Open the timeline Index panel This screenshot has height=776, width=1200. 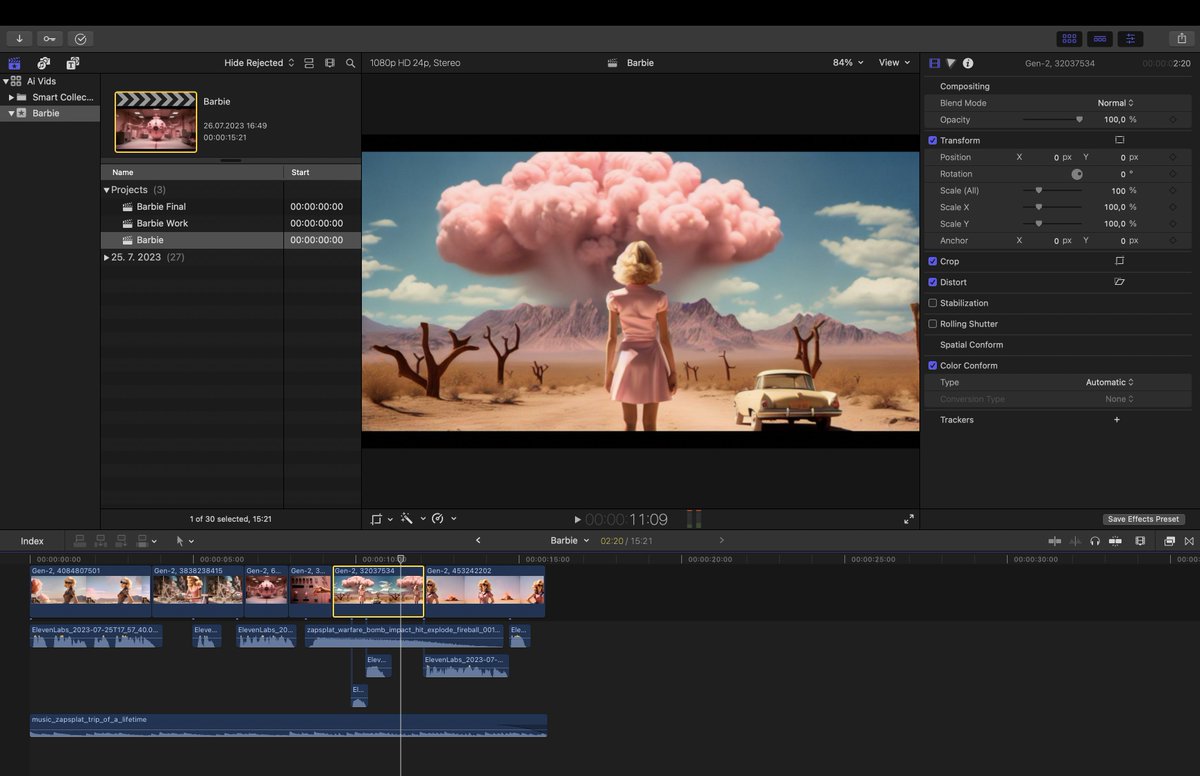(x=32, y=541)
